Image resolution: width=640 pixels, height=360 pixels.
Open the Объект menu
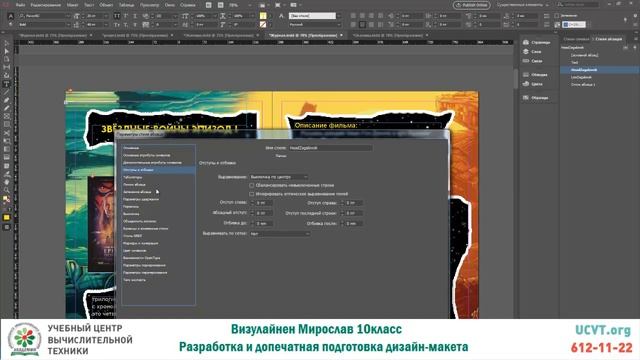point(106,5)
